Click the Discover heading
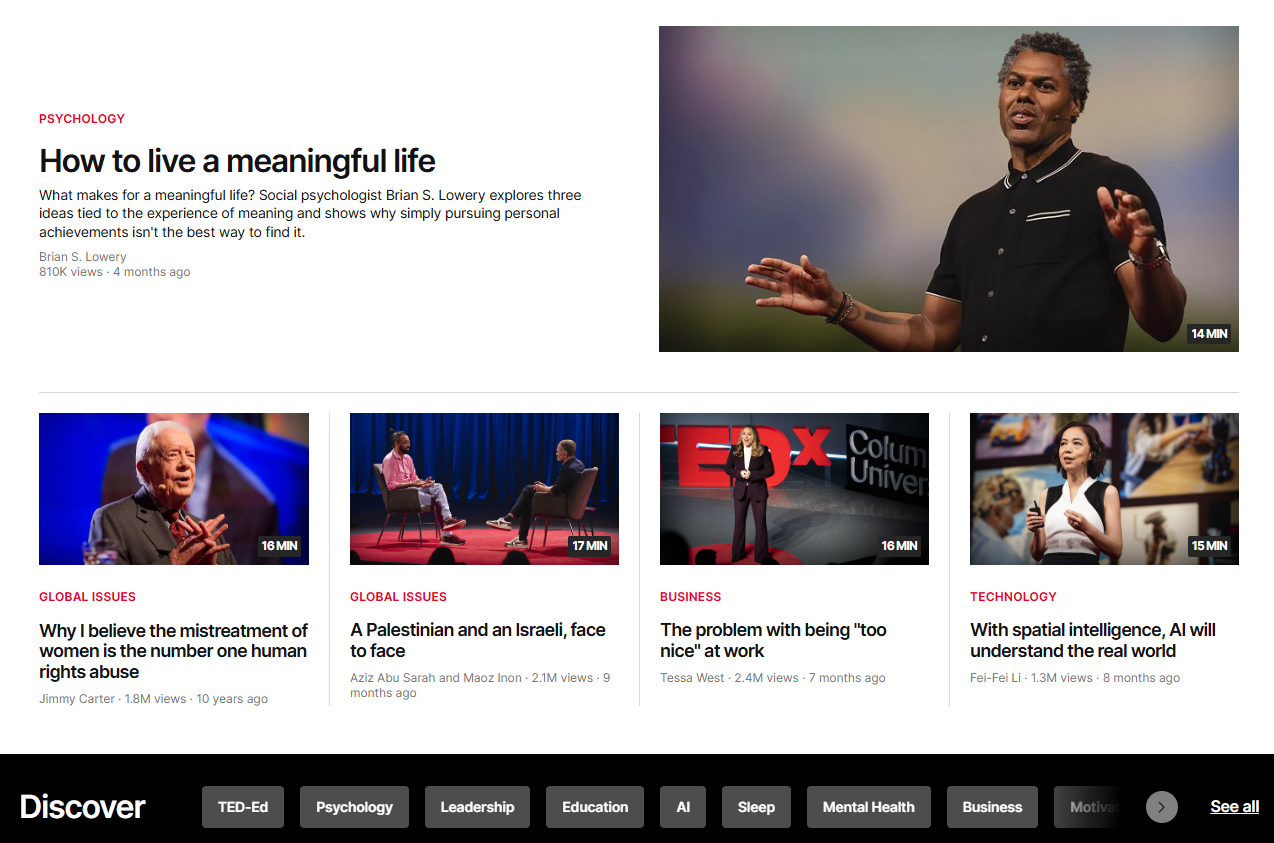 [83, 807]
